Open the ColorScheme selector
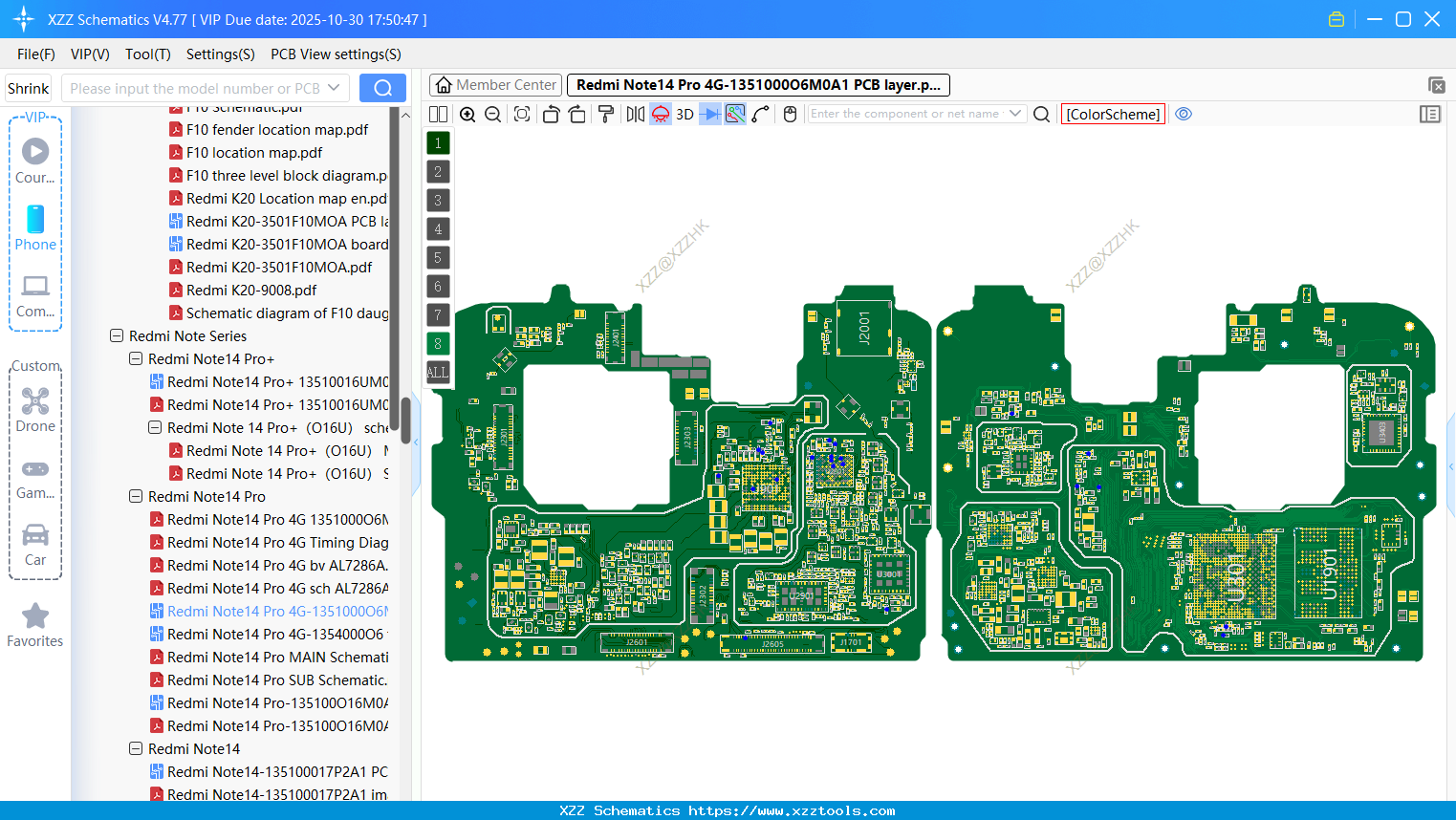Image resolution: width=1456 pixels, height=820 pixels. (x=1113, y=114)
